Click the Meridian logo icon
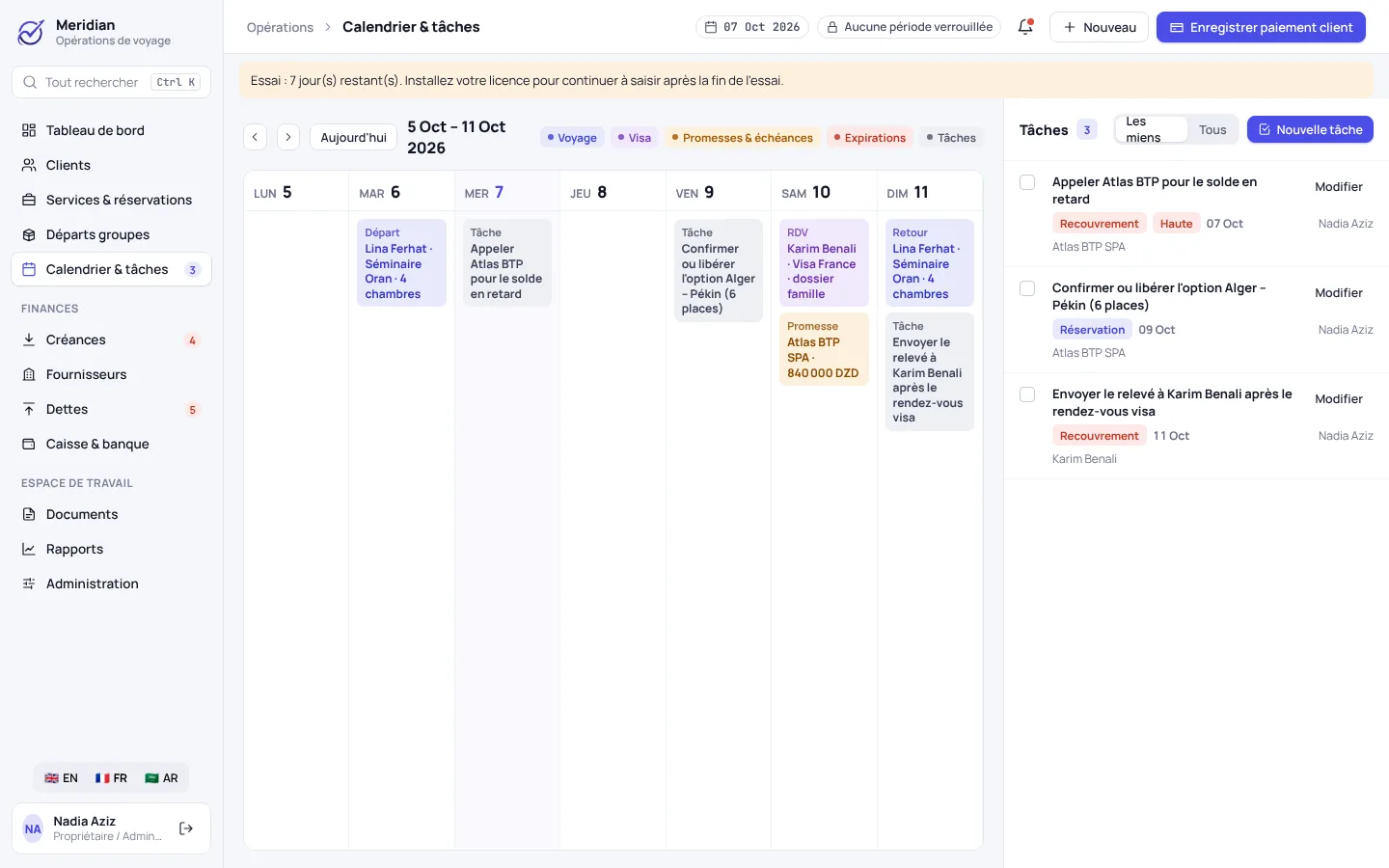1389x868 pixels. [x=31, y=33]
